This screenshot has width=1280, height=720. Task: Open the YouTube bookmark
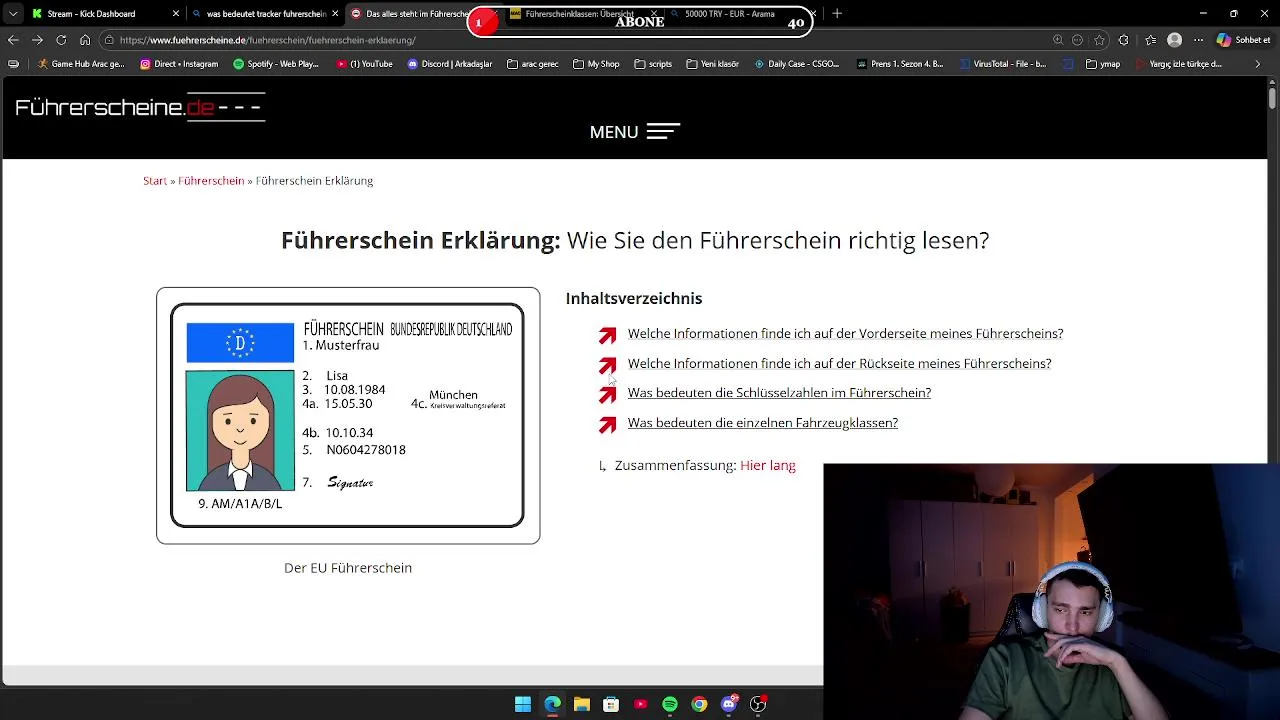coord(364,64)
